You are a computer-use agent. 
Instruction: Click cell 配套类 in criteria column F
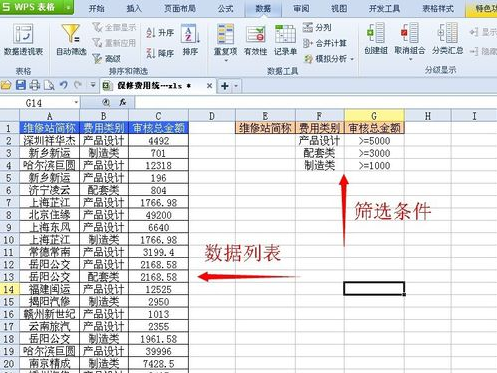pyautogui.click(x=320, y=153)
